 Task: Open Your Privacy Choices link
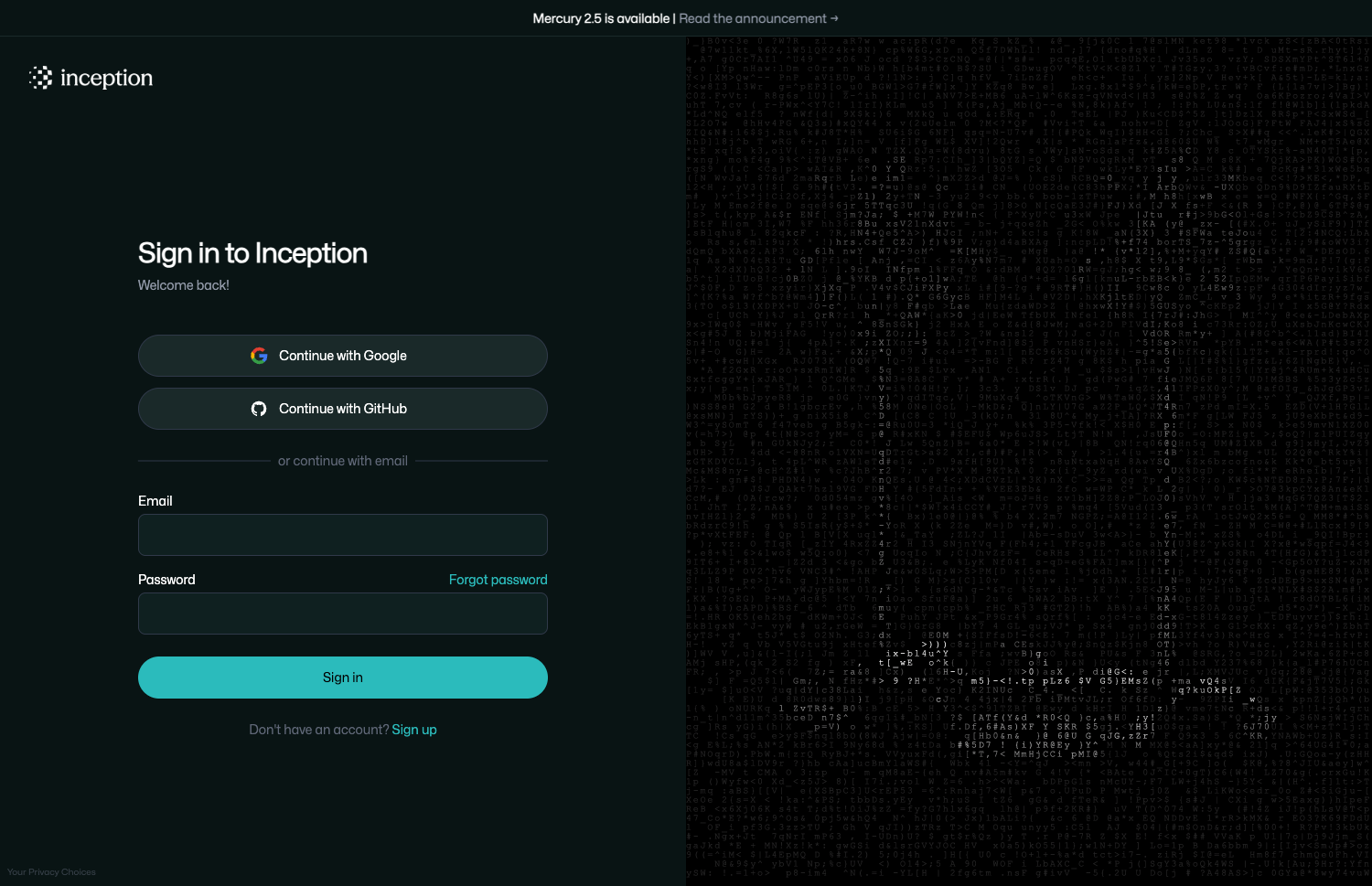pyautogui.click(x=51, y=872)
